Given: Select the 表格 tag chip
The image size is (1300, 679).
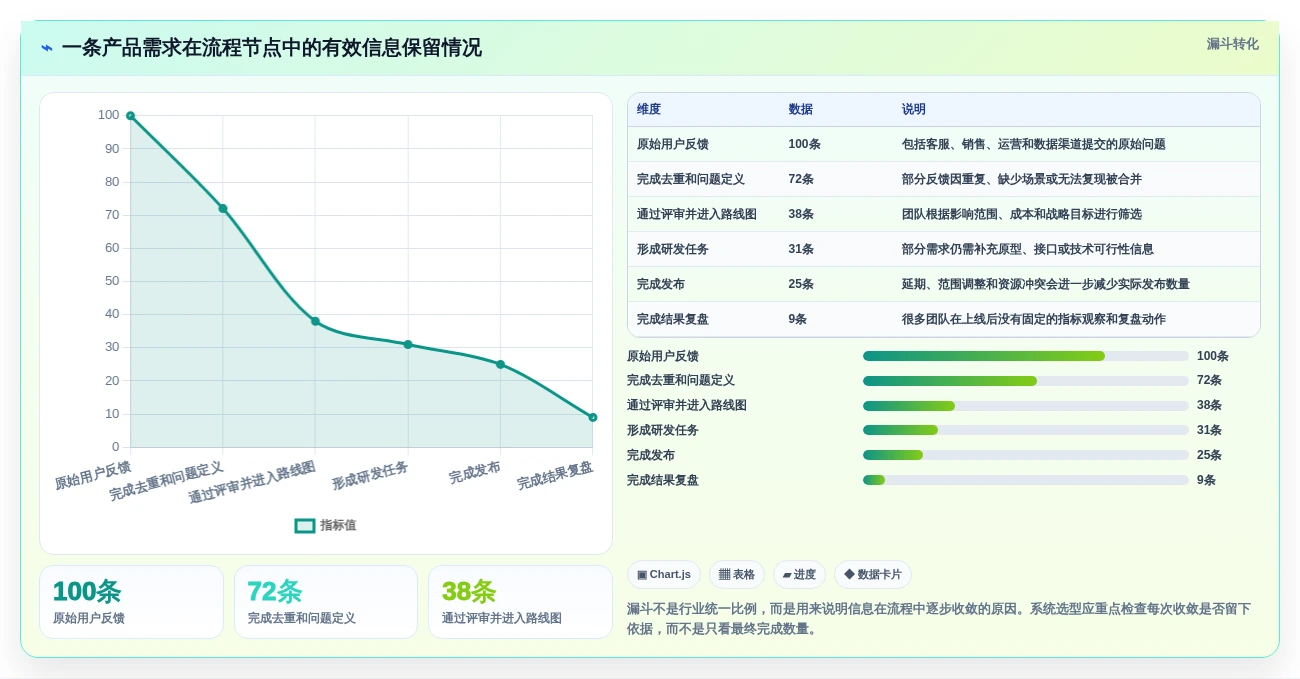Looking at the screenshot, I should point(737,574).
